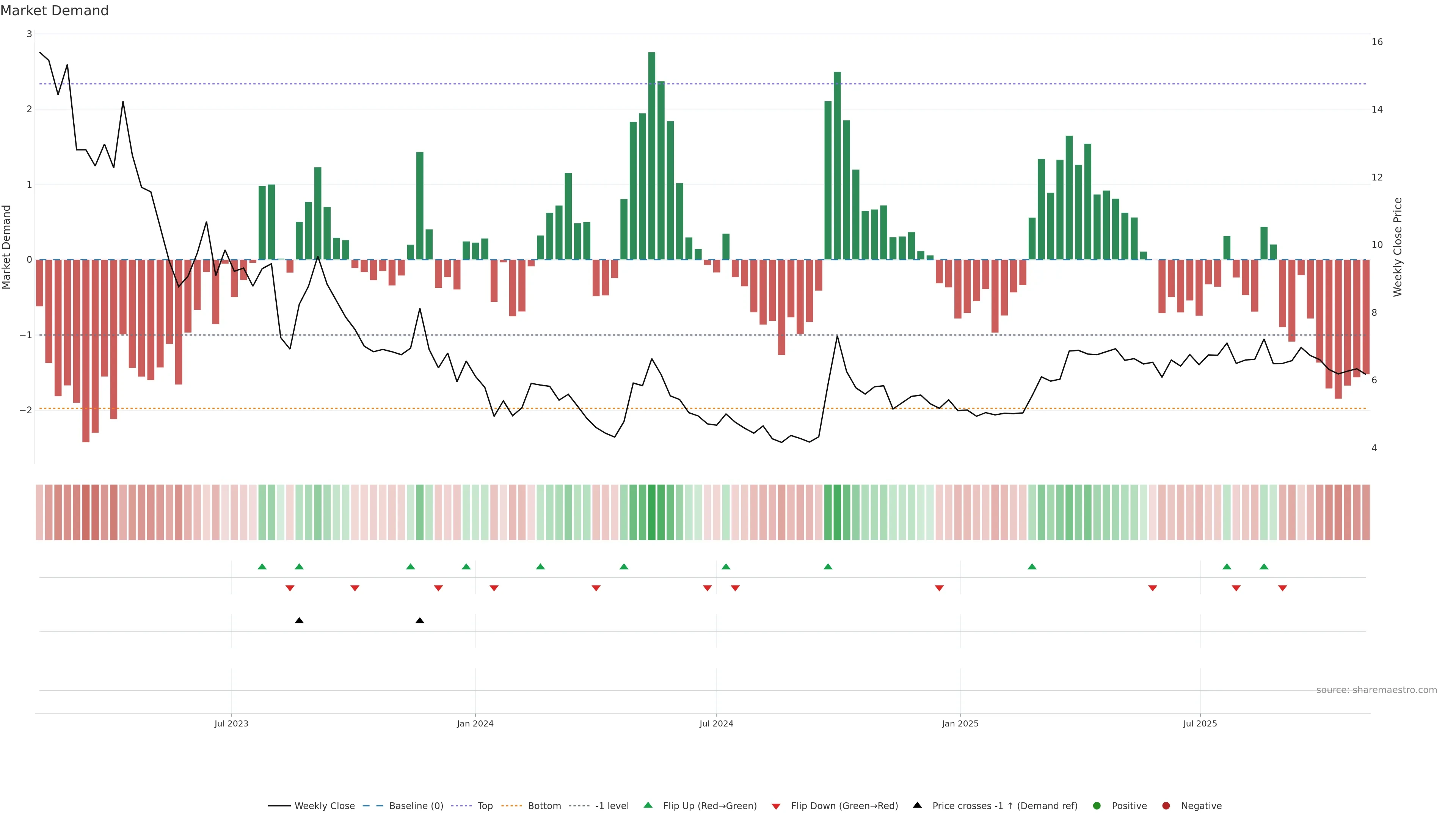This screenshot has height=819, width=1456.
Task: Click the last red flip-down triangle marker
Action: (x=1282, y=588)
